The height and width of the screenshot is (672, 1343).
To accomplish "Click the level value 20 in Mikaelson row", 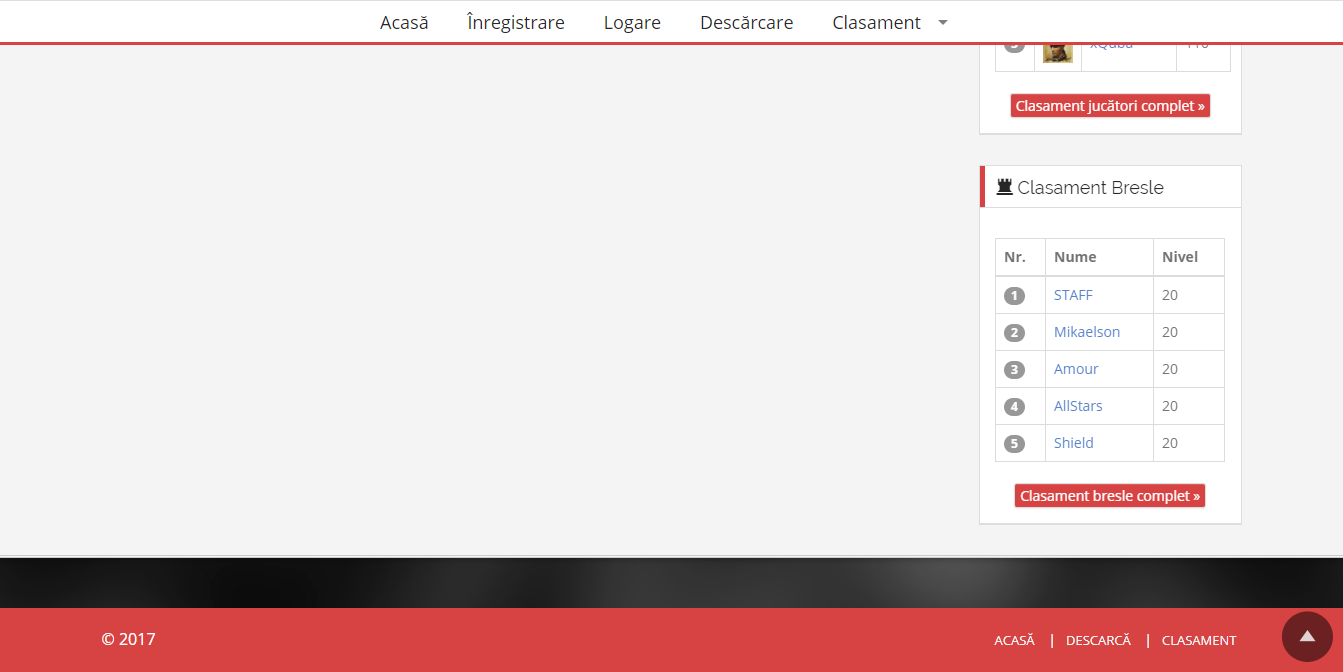I will pos(1170,332).
